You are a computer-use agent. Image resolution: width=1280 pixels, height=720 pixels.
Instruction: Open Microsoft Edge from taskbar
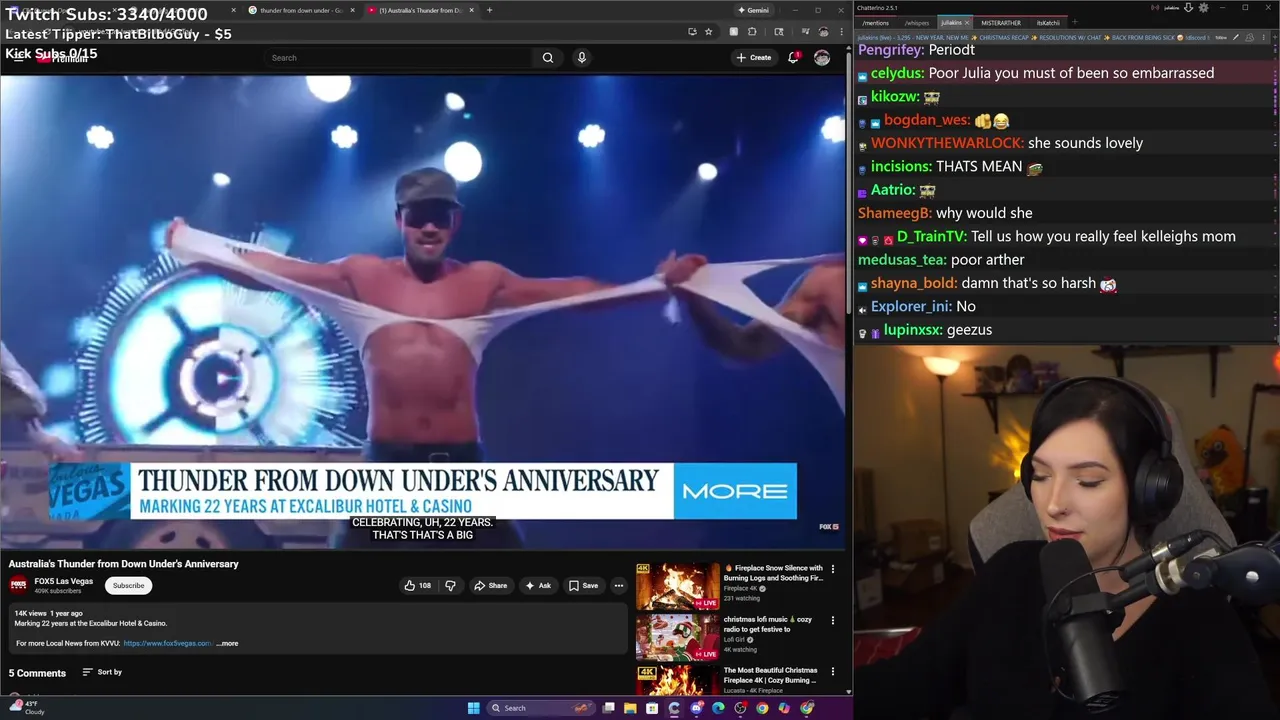pos(718,708)
